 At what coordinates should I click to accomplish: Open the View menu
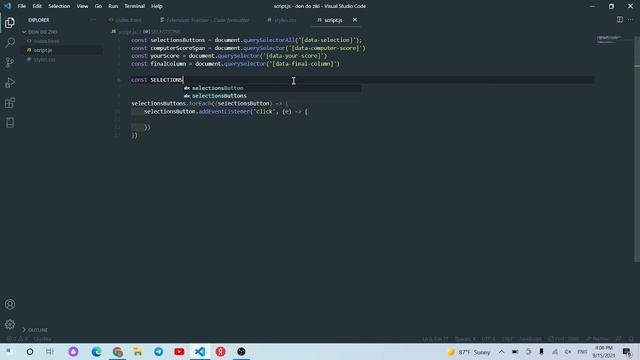[x=82, y=6]
